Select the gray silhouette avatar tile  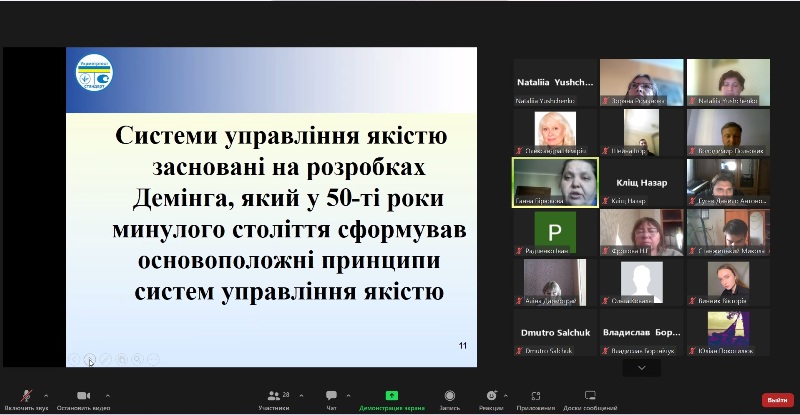tap(642, 282)
